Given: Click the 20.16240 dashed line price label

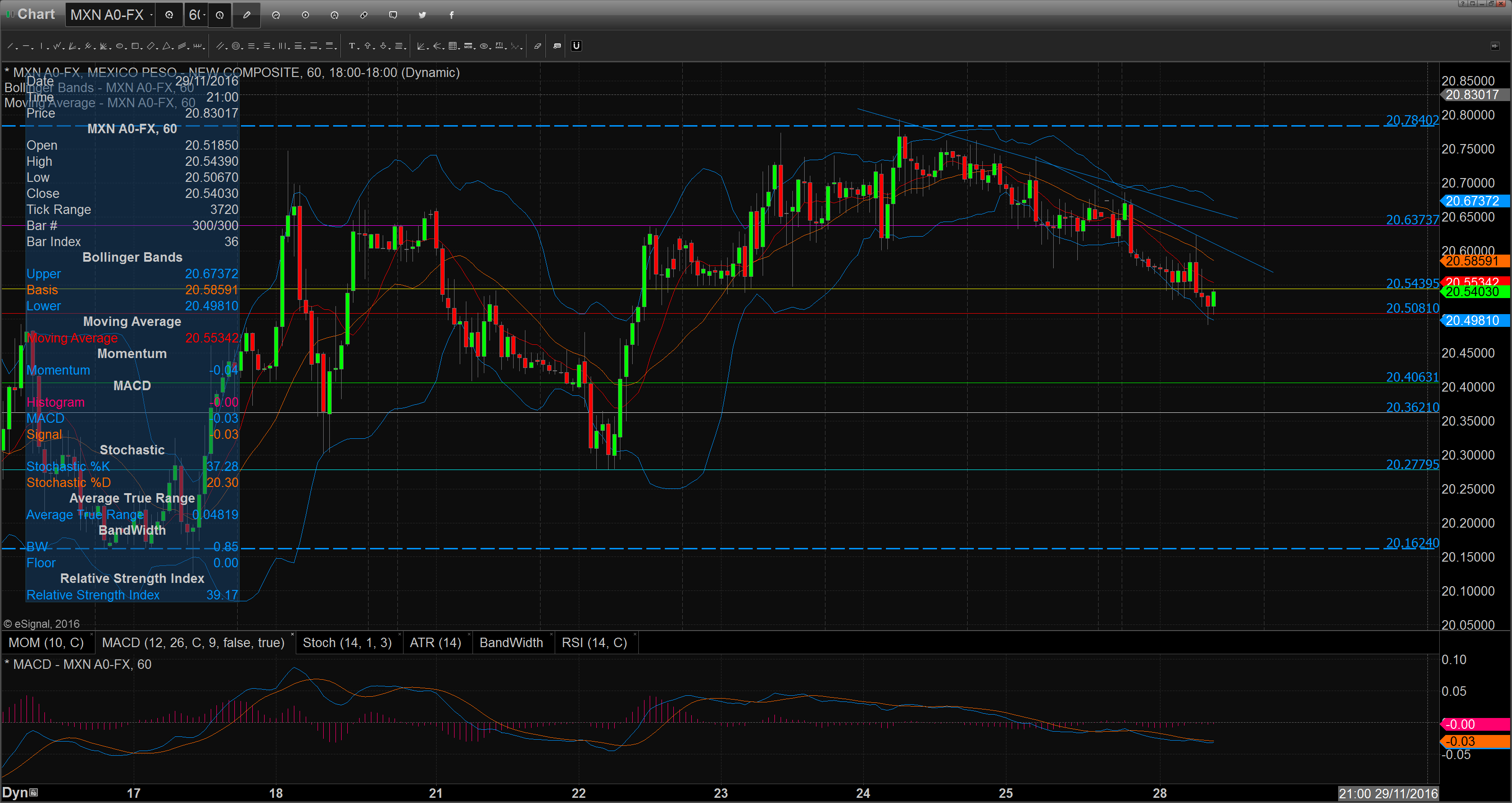Looking at the screenshot, I should click(x=1412, y=543).
